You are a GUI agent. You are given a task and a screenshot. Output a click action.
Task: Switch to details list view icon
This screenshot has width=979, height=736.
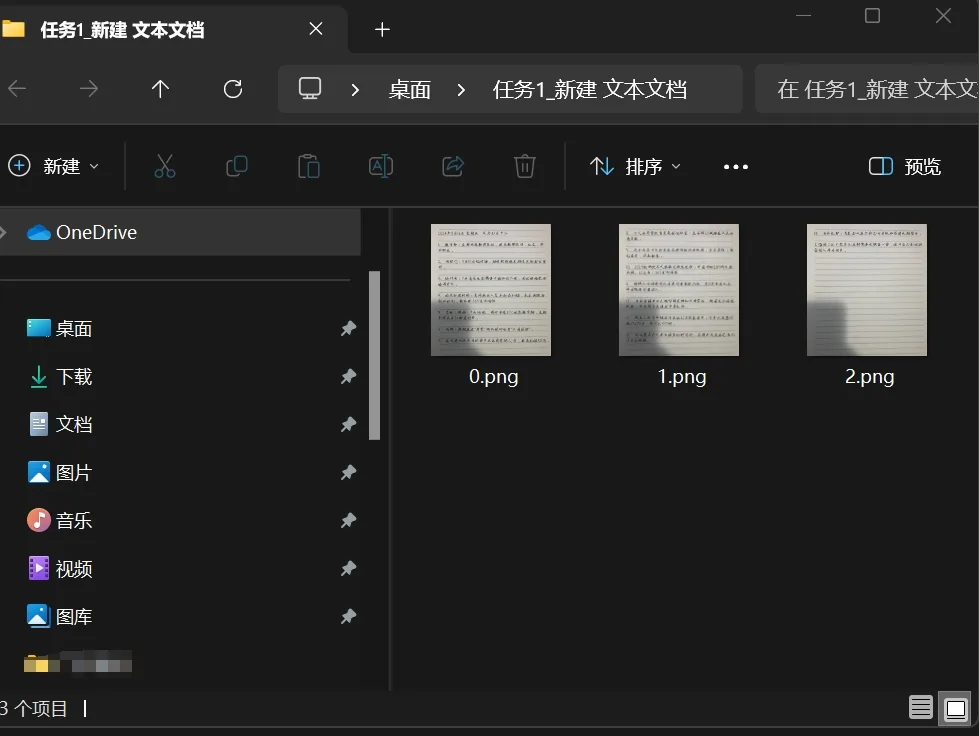tap(920, 708)
